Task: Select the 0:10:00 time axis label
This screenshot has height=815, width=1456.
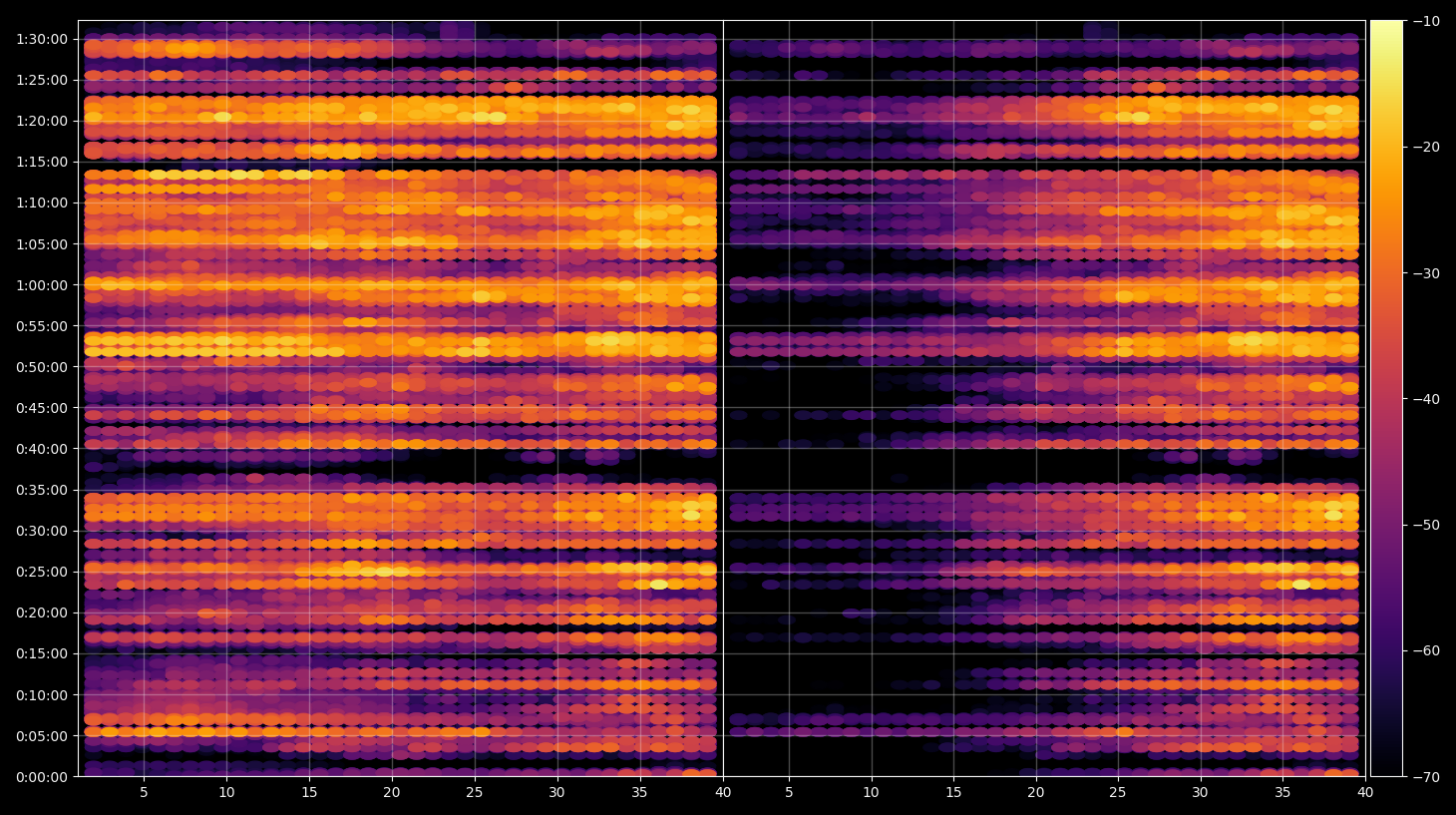Action: [x=42, y=695]
